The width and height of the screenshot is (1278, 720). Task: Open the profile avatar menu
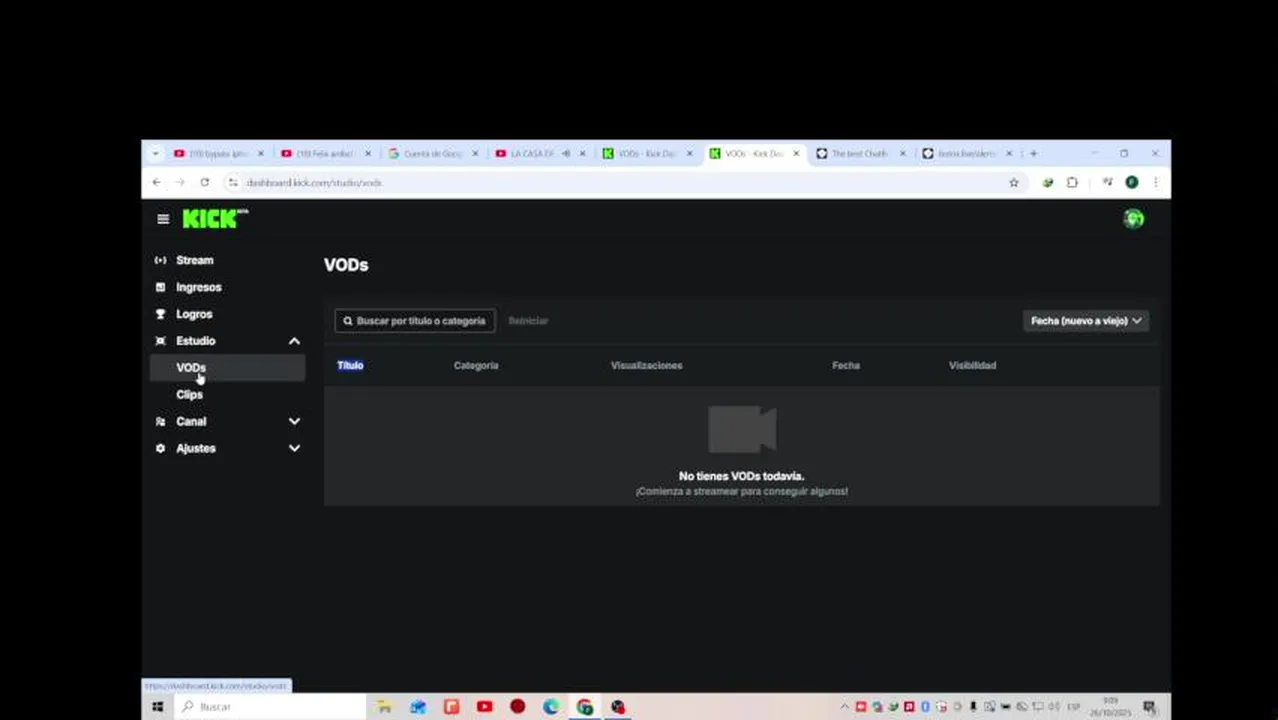point(1133,219)
